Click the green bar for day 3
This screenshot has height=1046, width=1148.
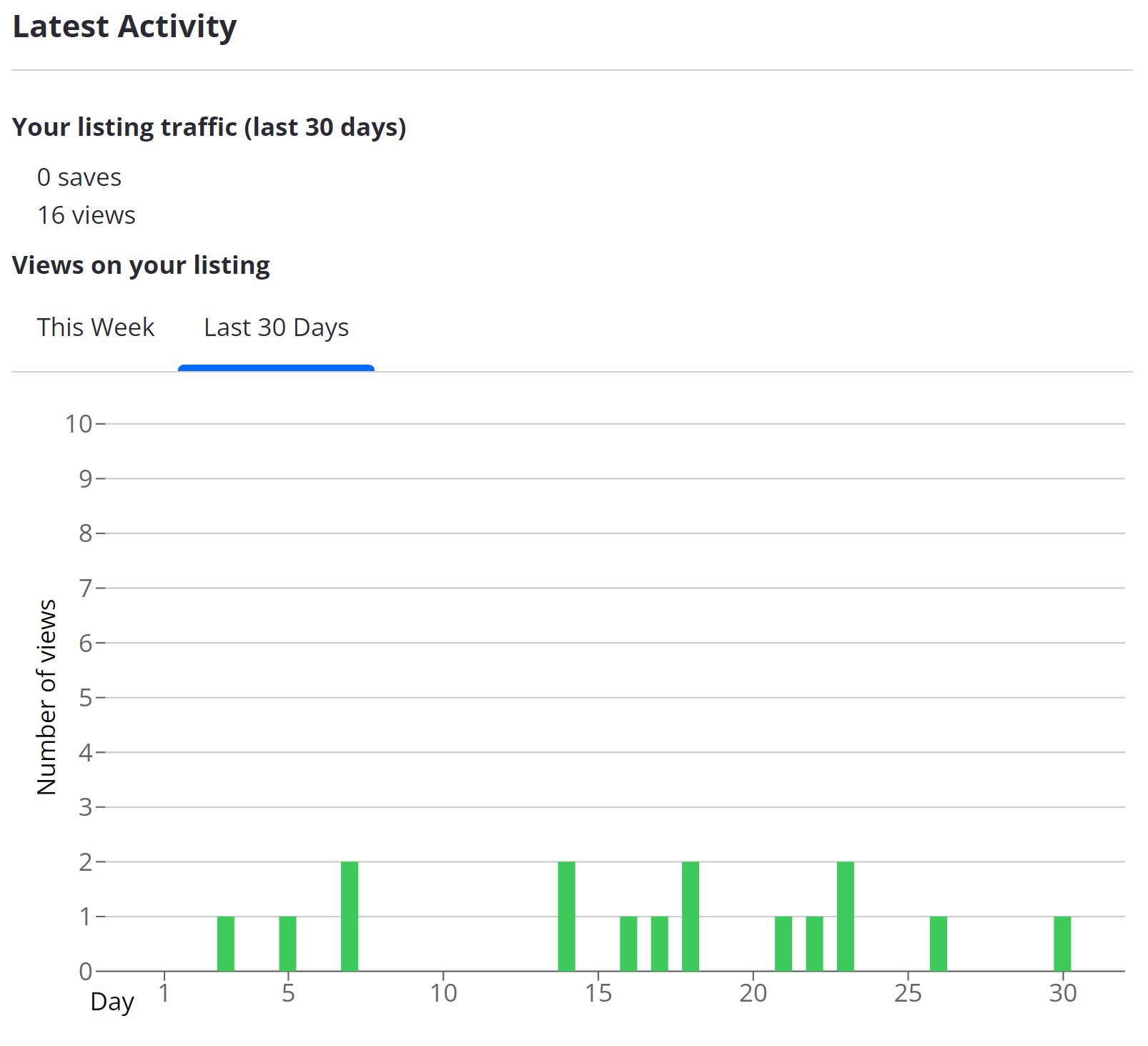226,943
